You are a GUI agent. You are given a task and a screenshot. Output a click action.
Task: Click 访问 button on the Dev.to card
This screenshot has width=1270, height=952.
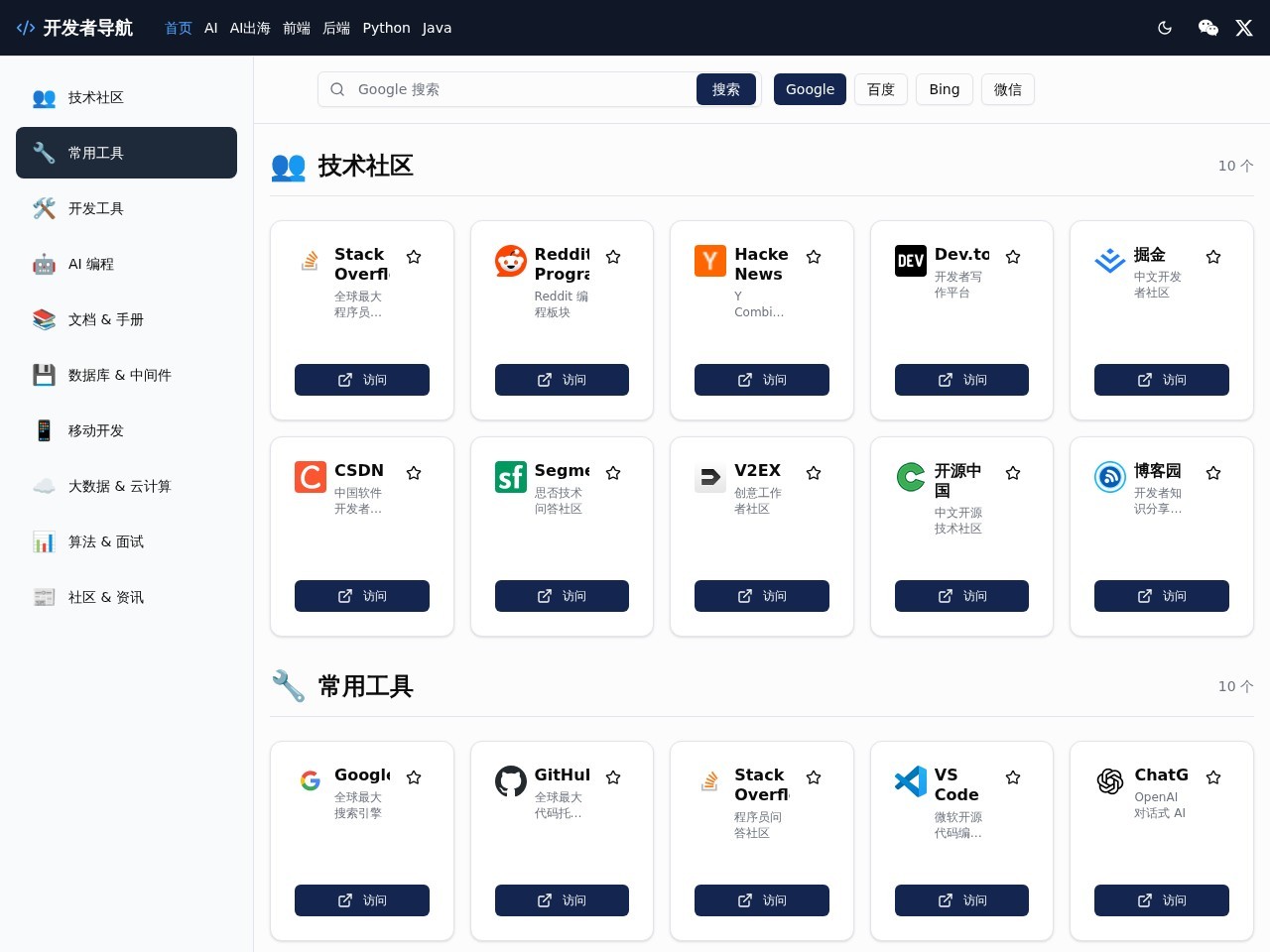(960, 380)
